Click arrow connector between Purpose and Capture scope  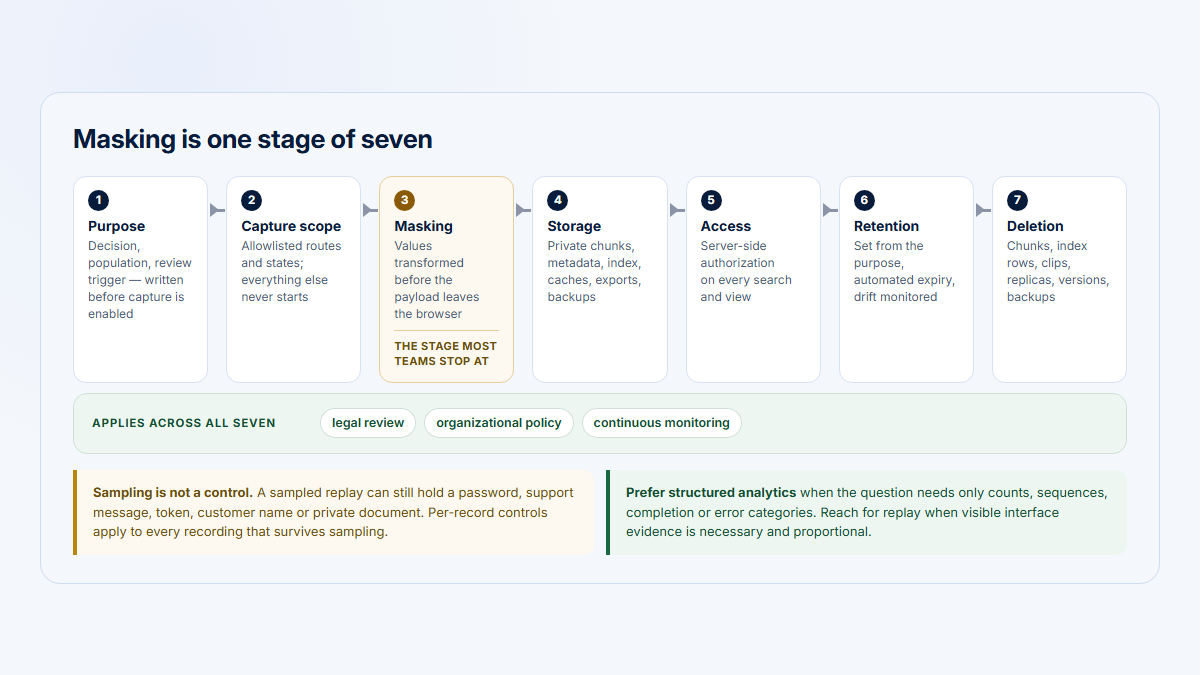click(217, 210)
